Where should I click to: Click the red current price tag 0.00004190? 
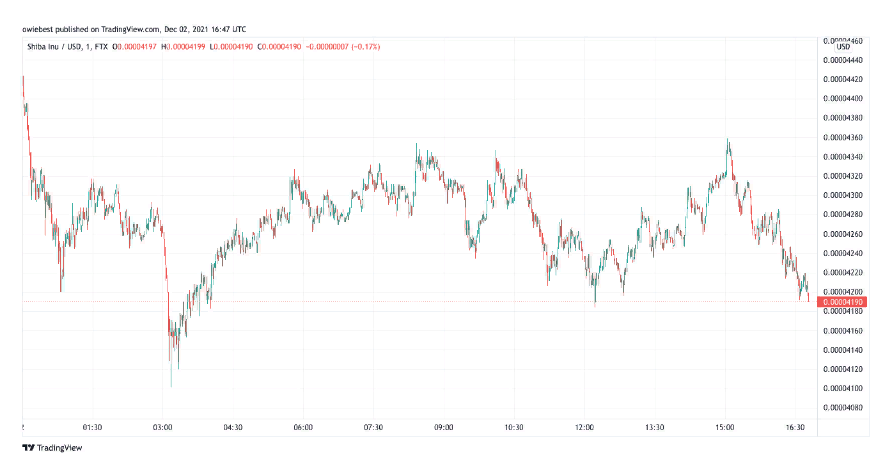[838, 301]
